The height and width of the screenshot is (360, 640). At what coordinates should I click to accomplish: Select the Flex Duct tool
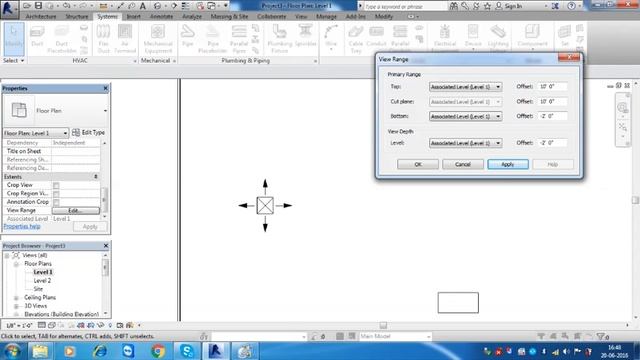[103, 39]
